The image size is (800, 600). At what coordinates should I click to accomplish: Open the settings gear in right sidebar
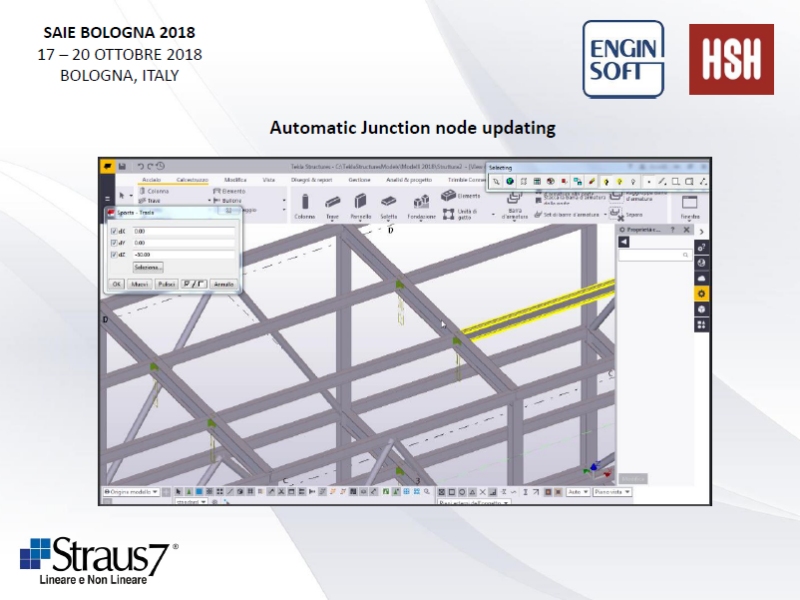click(x=702, y=293)
